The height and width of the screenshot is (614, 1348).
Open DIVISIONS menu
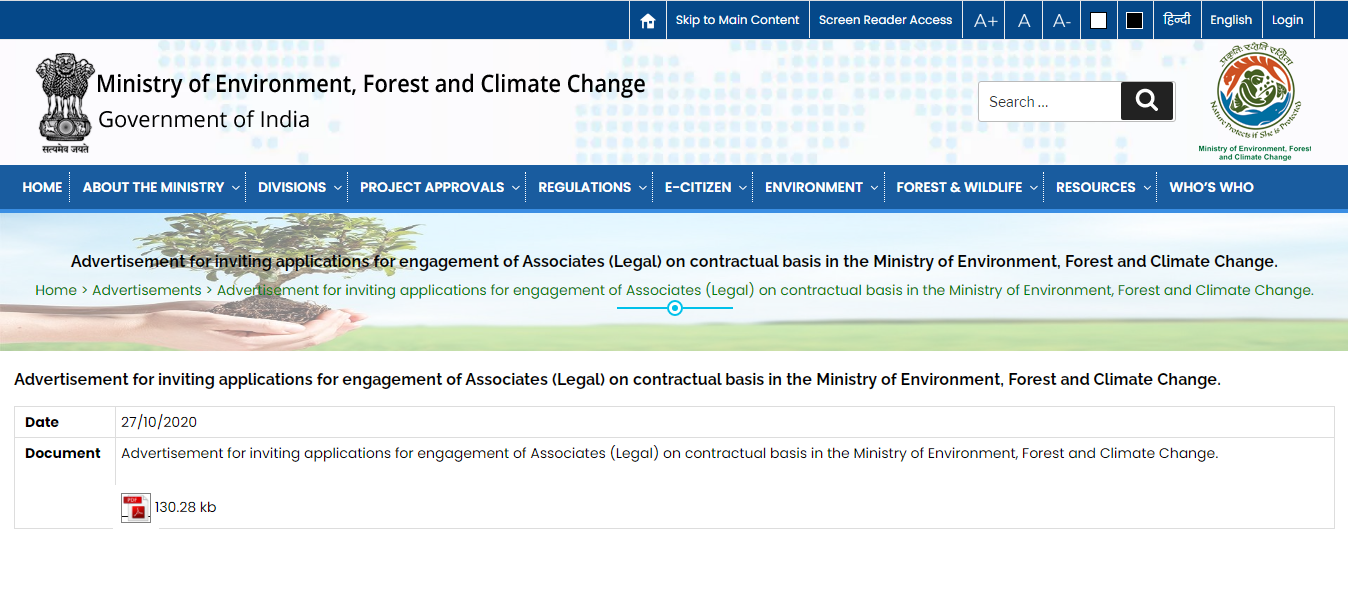(x=292, y=187)
